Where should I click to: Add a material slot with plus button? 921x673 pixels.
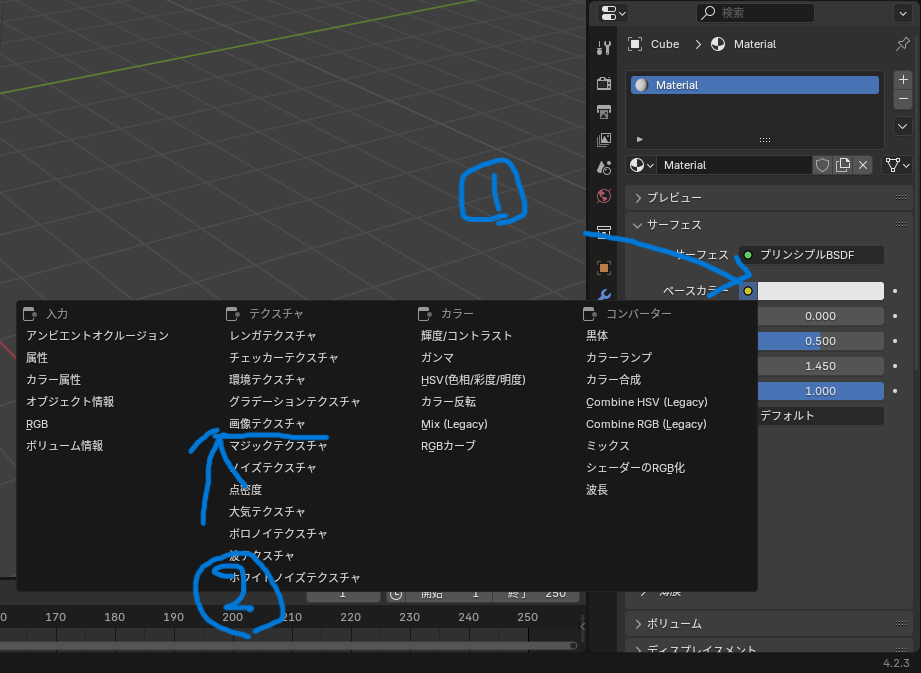coord(903,79)
